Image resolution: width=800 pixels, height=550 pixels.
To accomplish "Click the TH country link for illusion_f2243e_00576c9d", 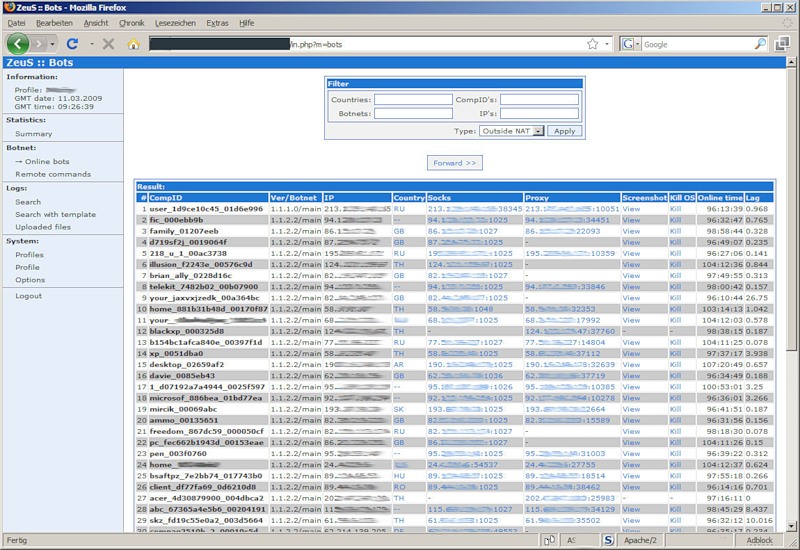I will (x=399, y=265).
